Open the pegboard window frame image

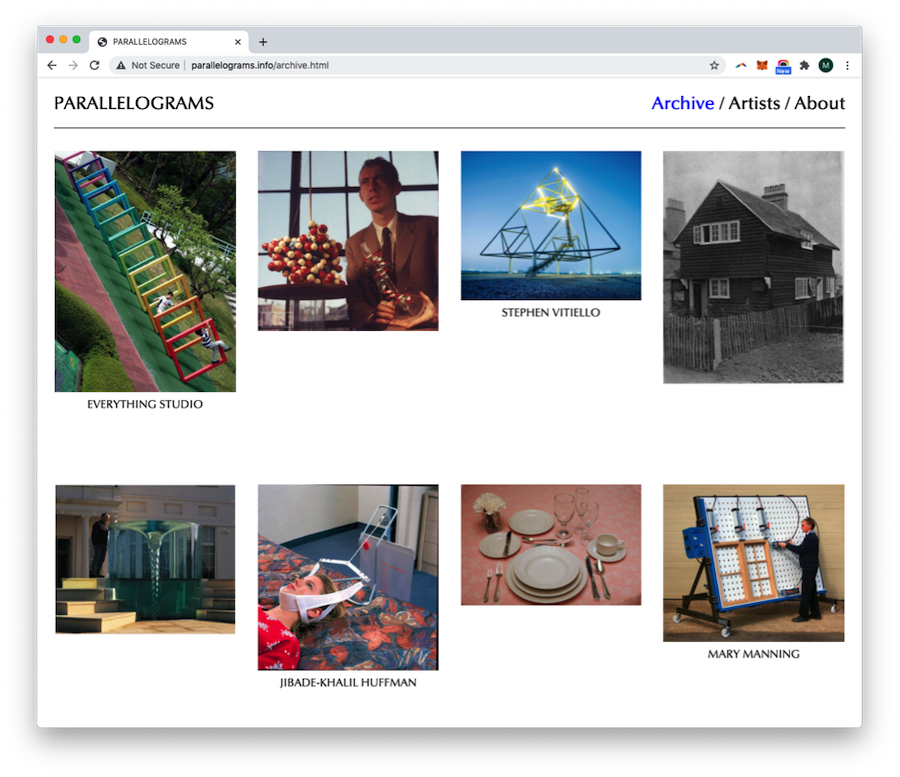(x=754, y=563)
